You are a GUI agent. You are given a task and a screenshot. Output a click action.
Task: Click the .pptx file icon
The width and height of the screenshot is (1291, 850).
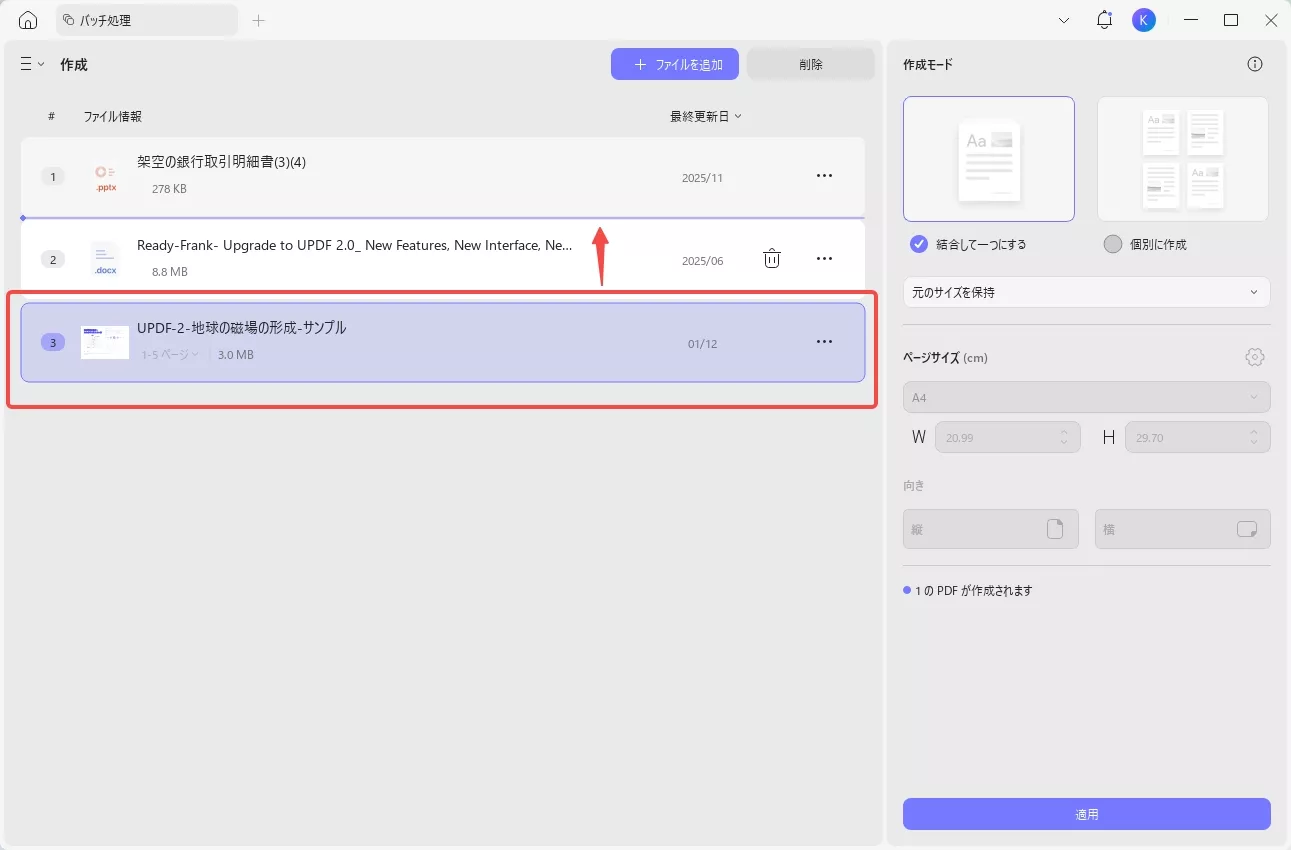[105, 177]
